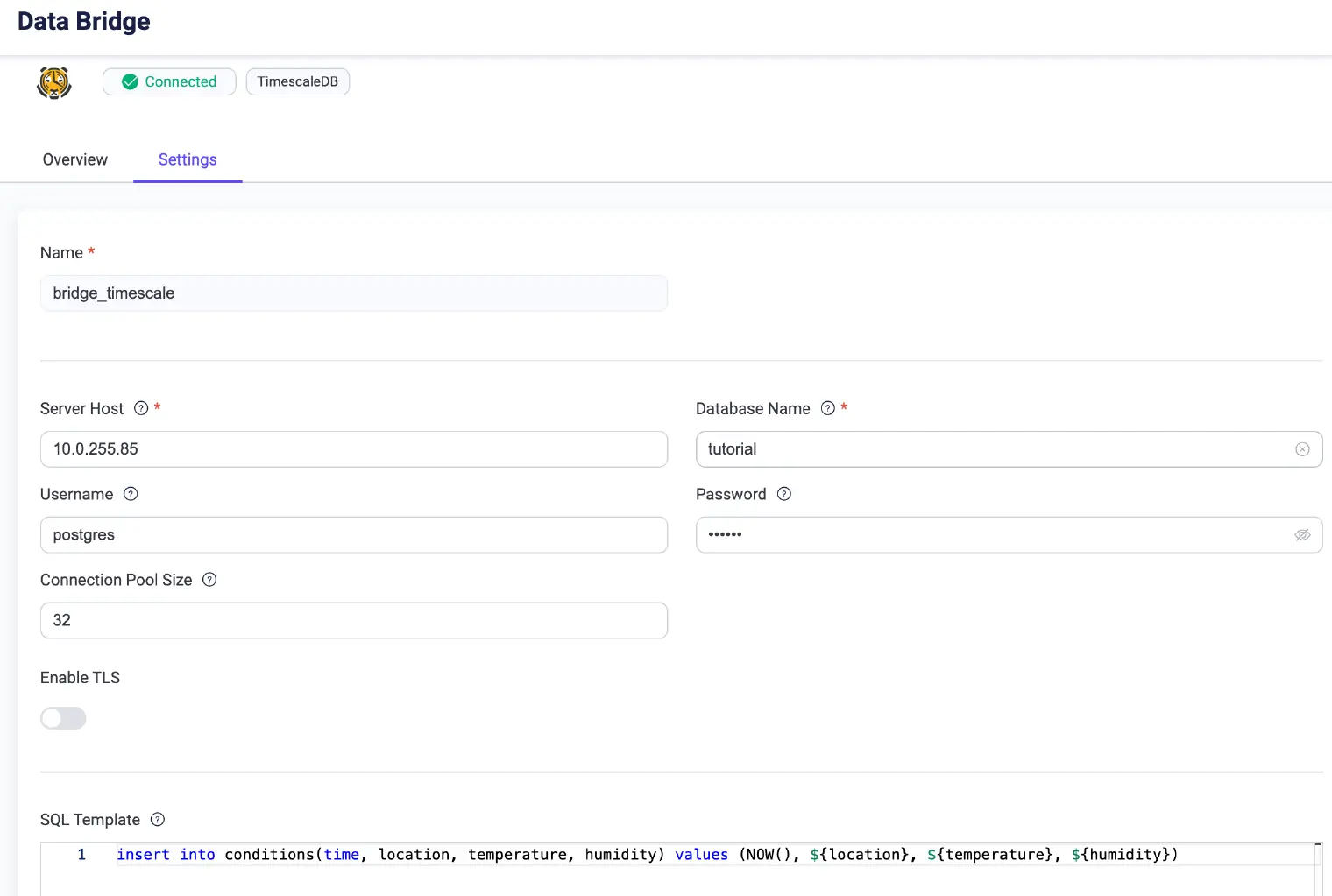Click line number 1 in SQL editor
The width and height of the screenshot is (1332, 896).
(81, 855)
